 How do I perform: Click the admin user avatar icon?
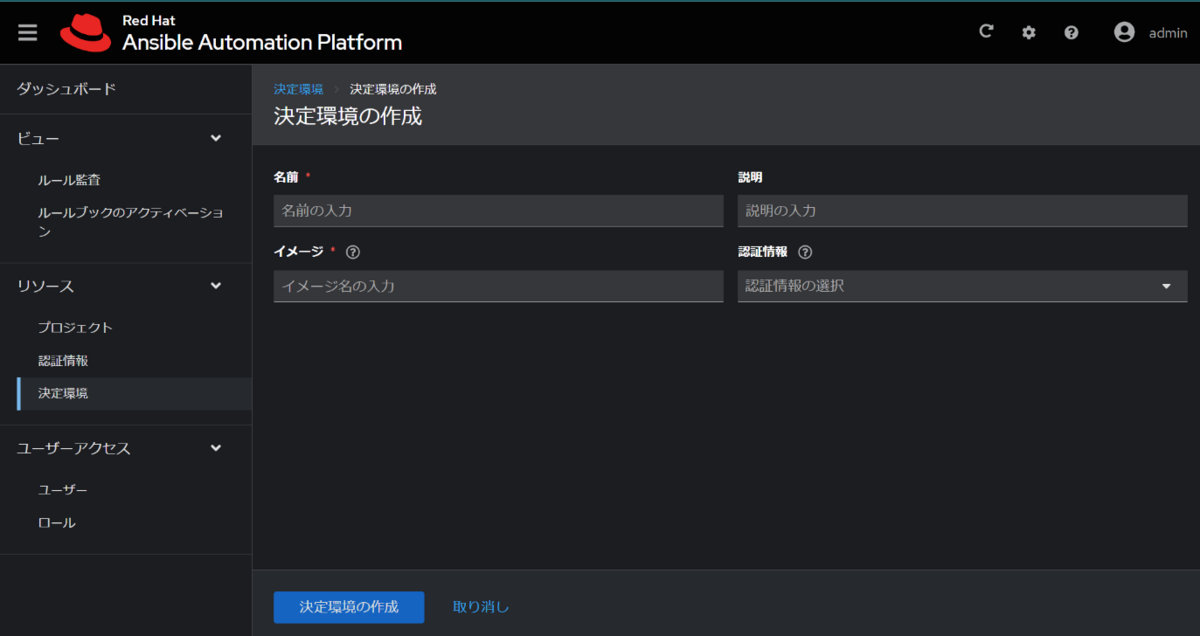pyautogui.click(x=1123, y=31)
